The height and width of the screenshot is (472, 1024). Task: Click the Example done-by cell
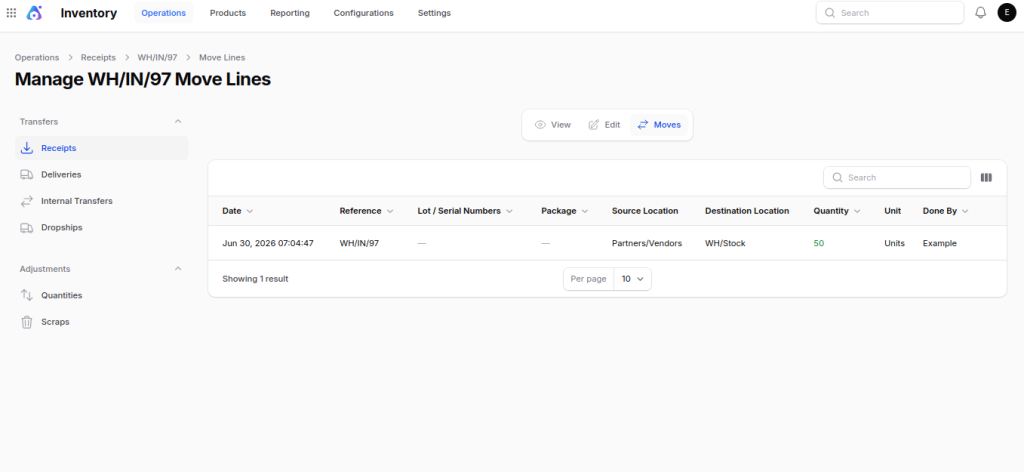point(940,243)
